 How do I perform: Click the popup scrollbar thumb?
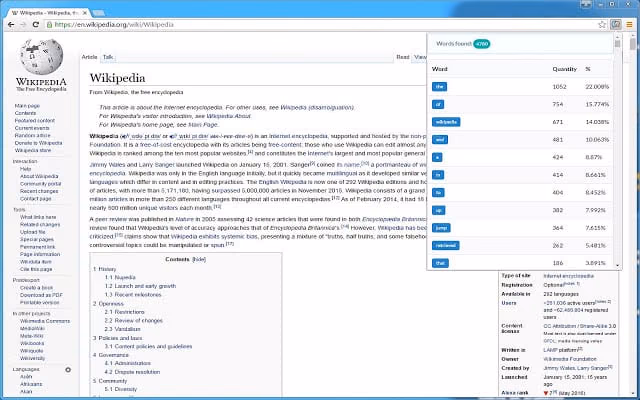tap(617, 44)
